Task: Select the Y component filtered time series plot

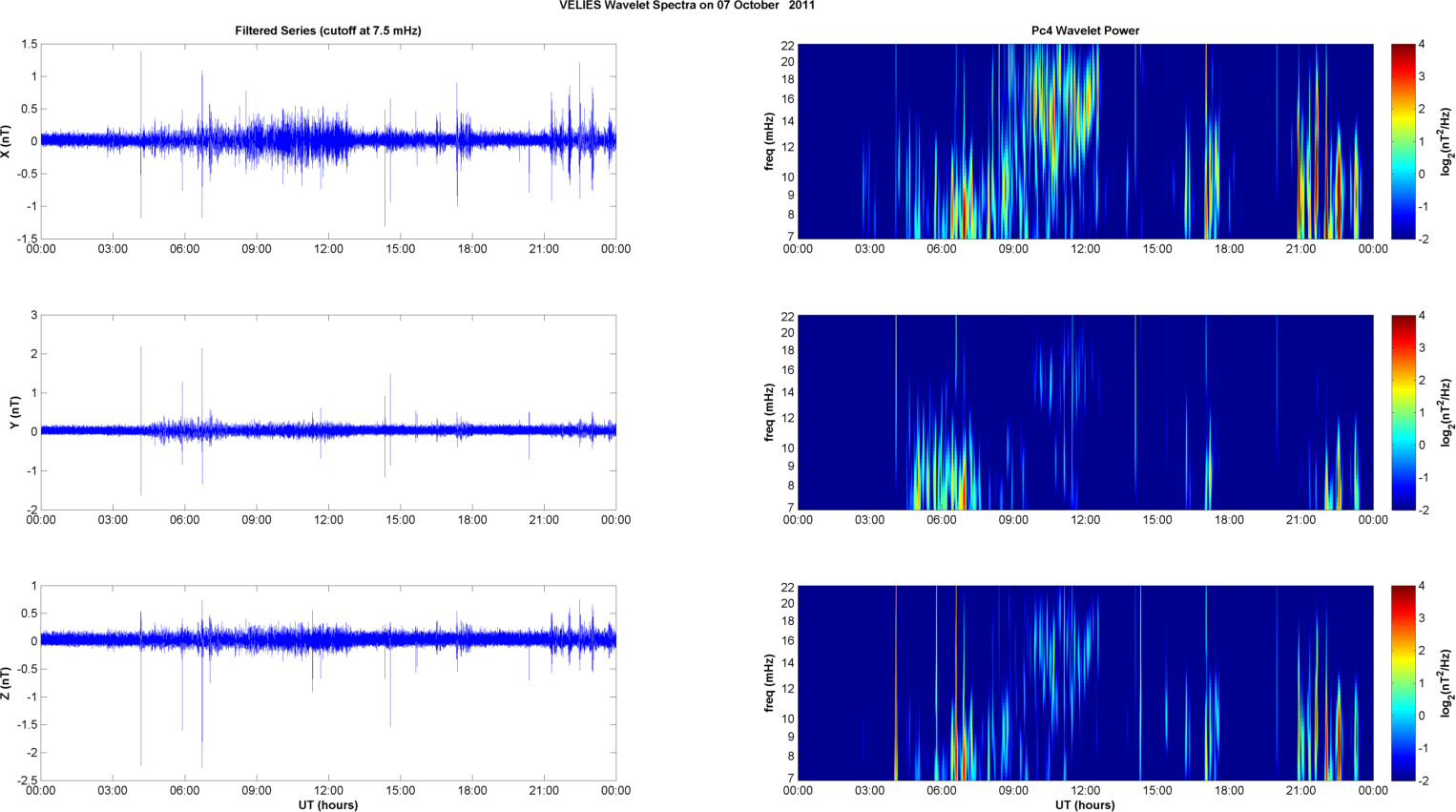Action: (x=328, y=412)
